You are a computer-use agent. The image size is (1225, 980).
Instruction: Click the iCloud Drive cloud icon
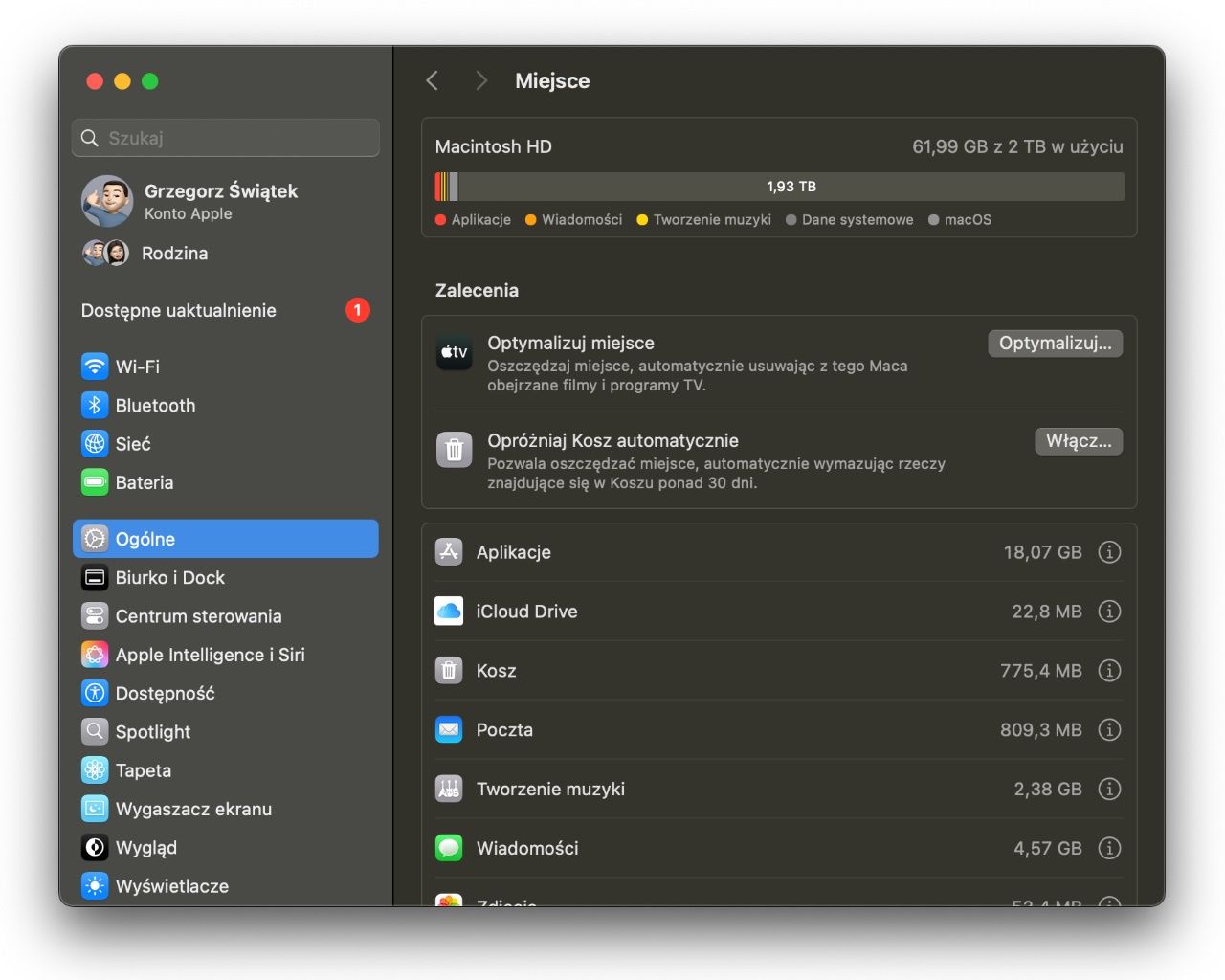click(x=449, y=611)
